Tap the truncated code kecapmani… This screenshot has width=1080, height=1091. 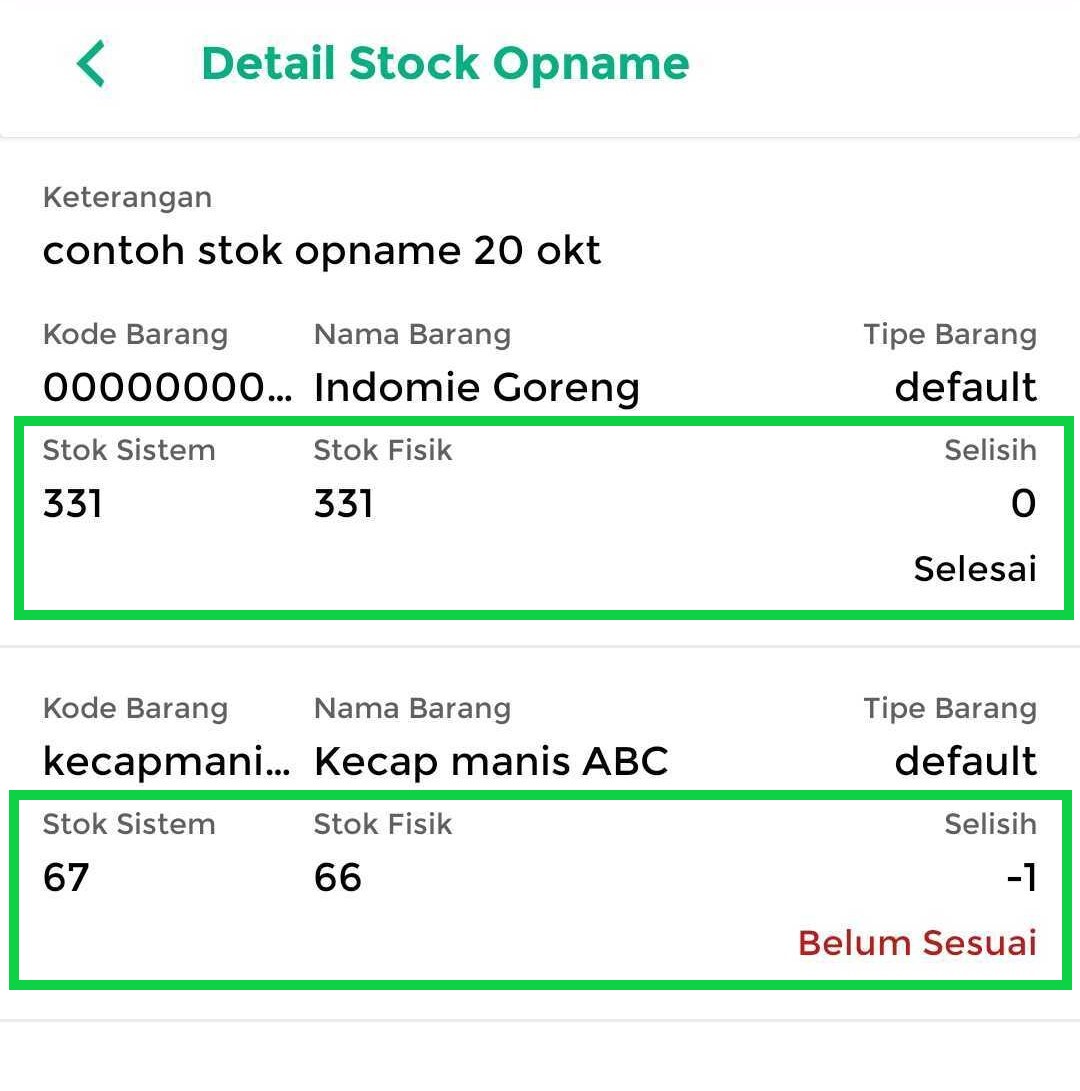pyautogui.click(x=167, y=761)
